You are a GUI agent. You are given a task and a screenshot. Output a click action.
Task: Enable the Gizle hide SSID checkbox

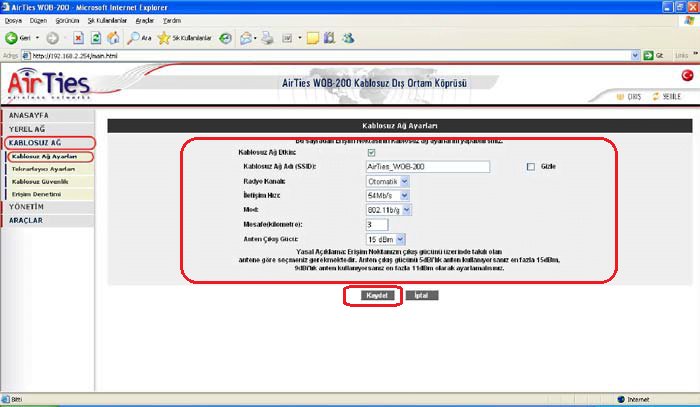coord(531,166)
